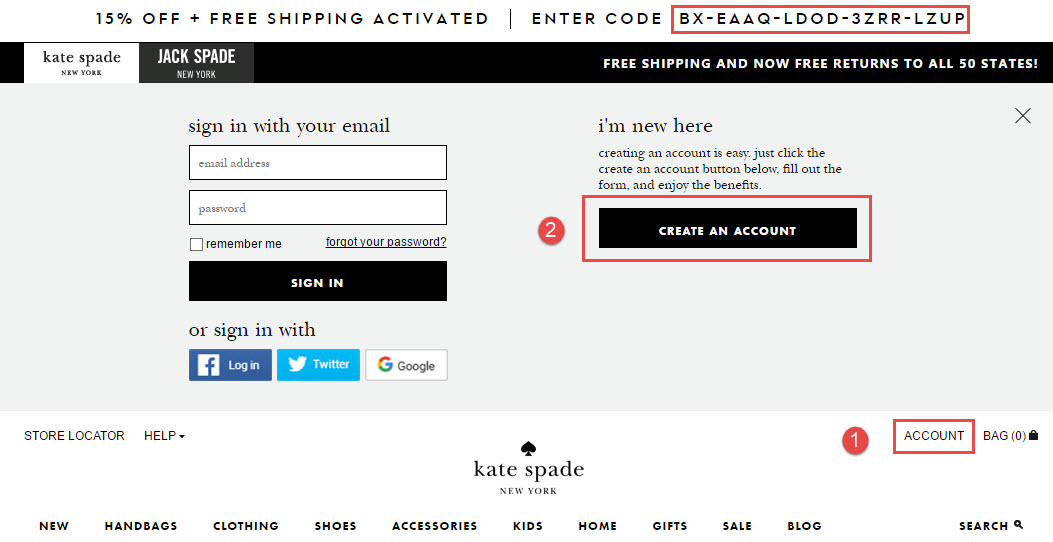Toggle the remember me checkbox
Viewport: 1053px width, 542px height.
[196, 244]
